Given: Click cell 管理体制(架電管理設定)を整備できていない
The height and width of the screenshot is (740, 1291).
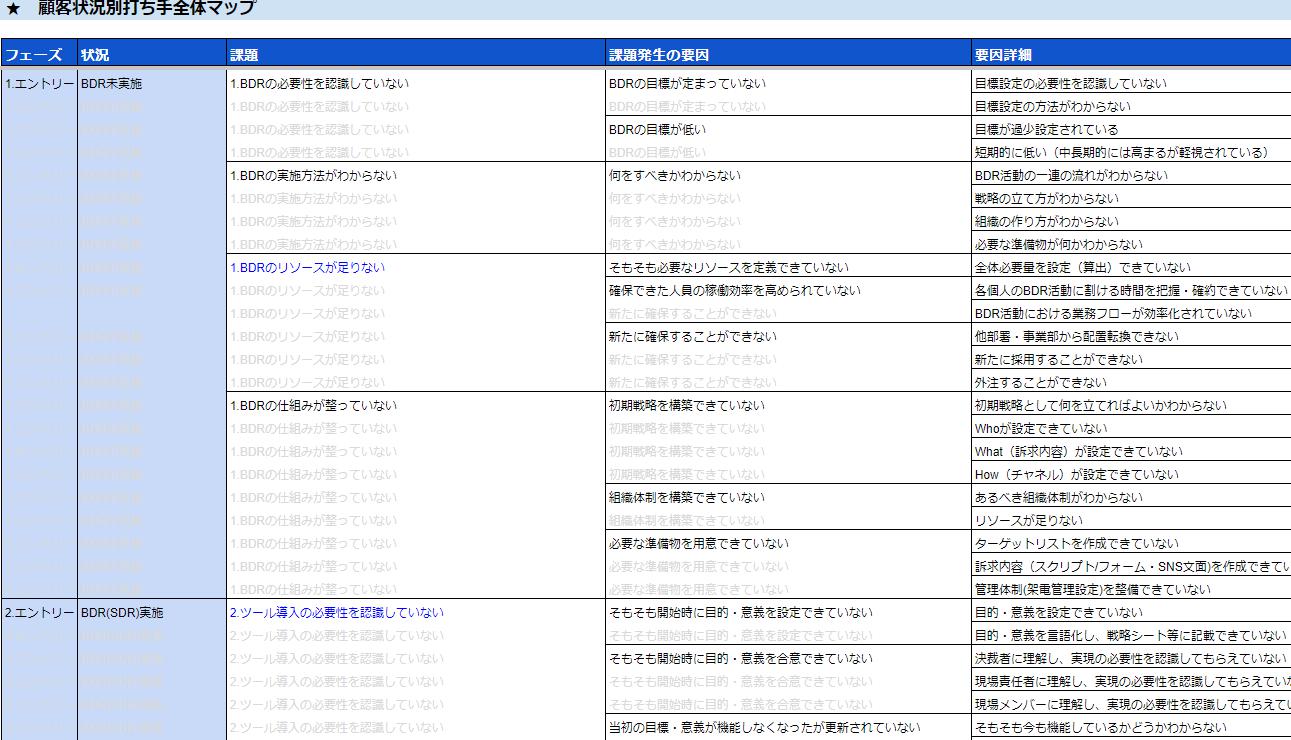Looking at the screenshot, I should [1131, 590].
